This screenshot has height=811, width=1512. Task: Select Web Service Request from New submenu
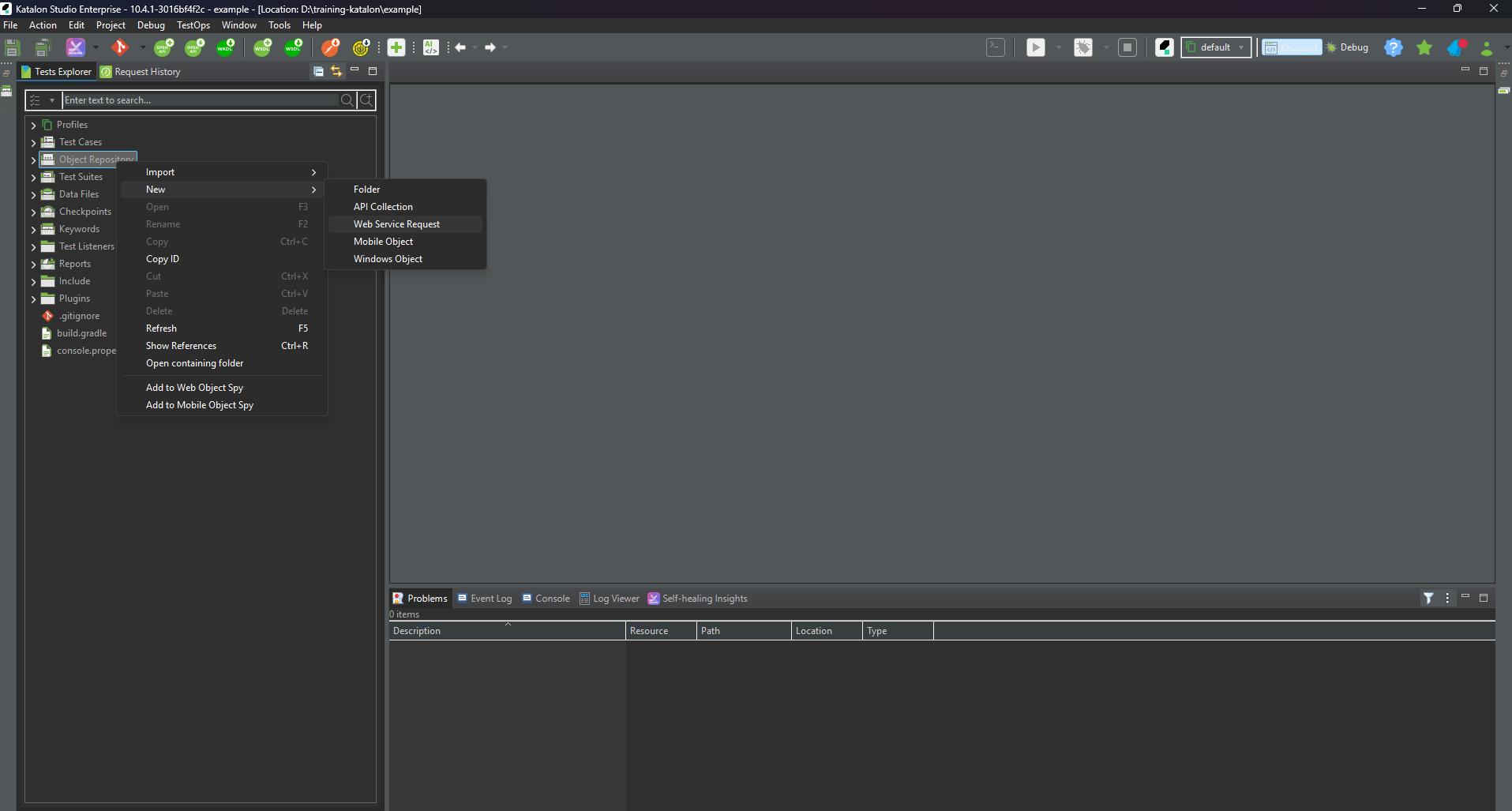[x=396, y=224]
